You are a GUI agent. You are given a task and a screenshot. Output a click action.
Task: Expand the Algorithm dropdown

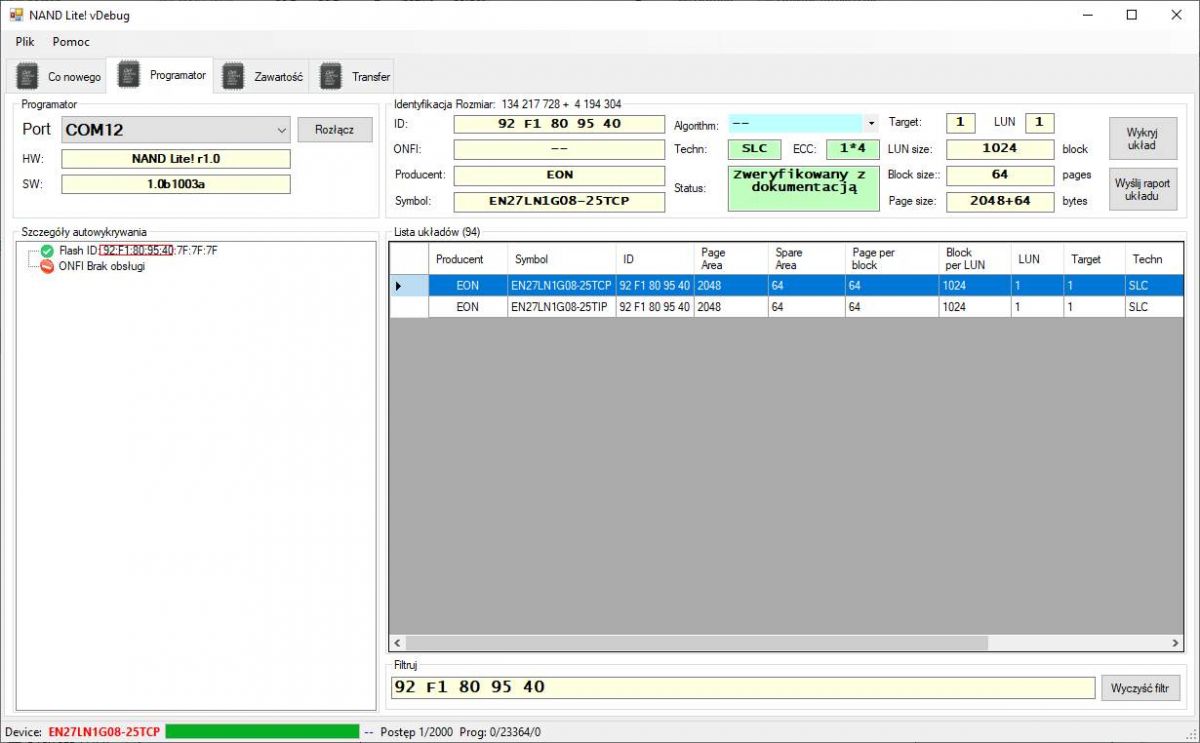[871, 123]
